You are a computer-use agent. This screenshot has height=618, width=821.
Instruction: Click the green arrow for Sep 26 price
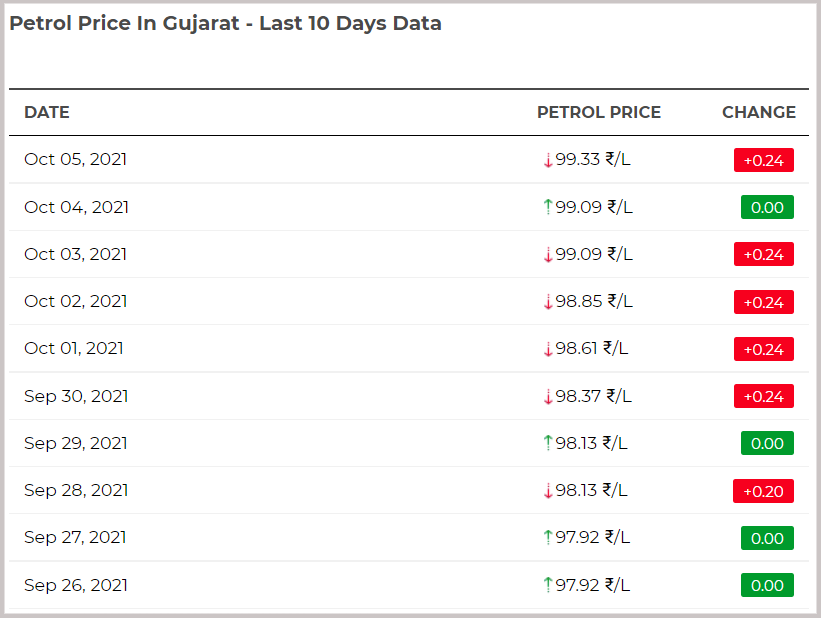tap(548, 585)
